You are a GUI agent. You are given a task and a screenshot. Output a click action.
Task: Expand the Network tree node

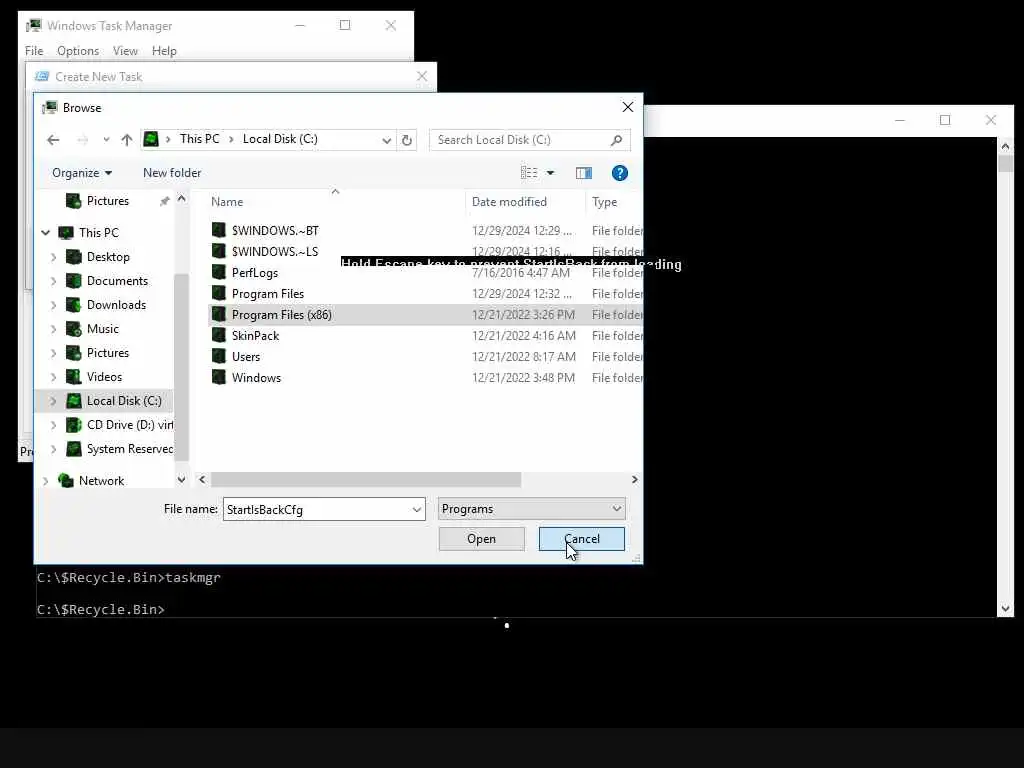coord(46,481)
